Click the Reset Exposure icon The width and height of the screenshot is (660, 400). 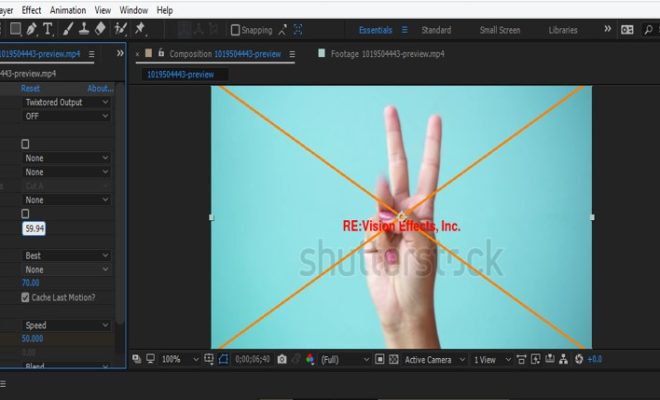579,360
